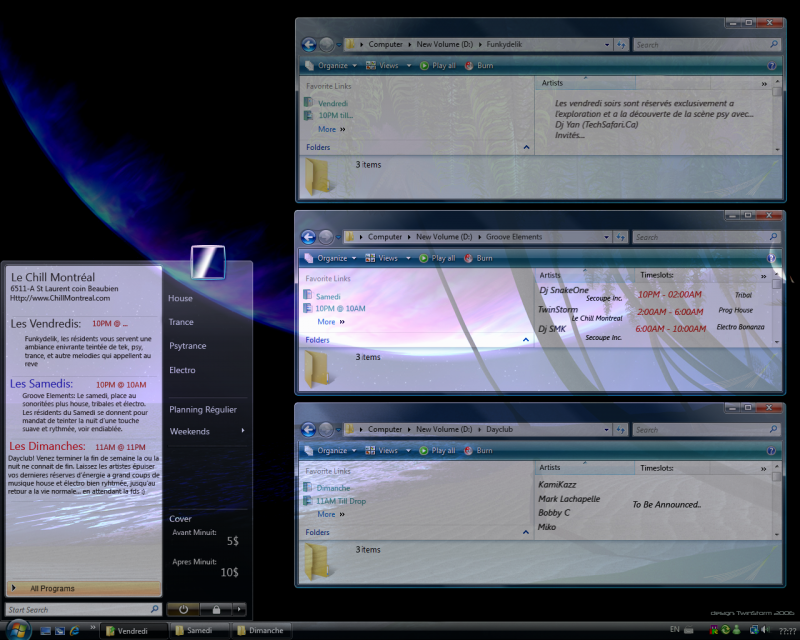This screenshot has height=640, width=800.
Task: Click the power button in the Start menu
Action: tap(183, 609)
